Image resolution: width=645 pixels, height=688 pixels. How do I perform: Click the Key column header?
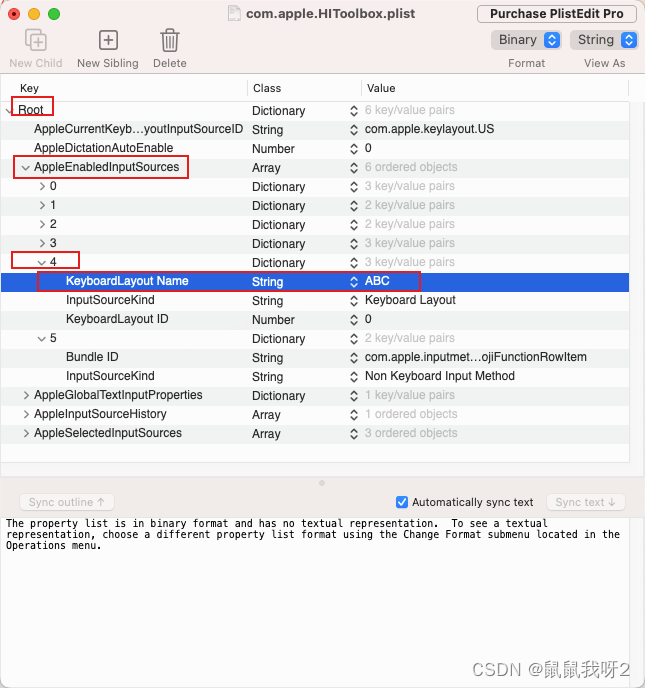click(x=29, y=88)
